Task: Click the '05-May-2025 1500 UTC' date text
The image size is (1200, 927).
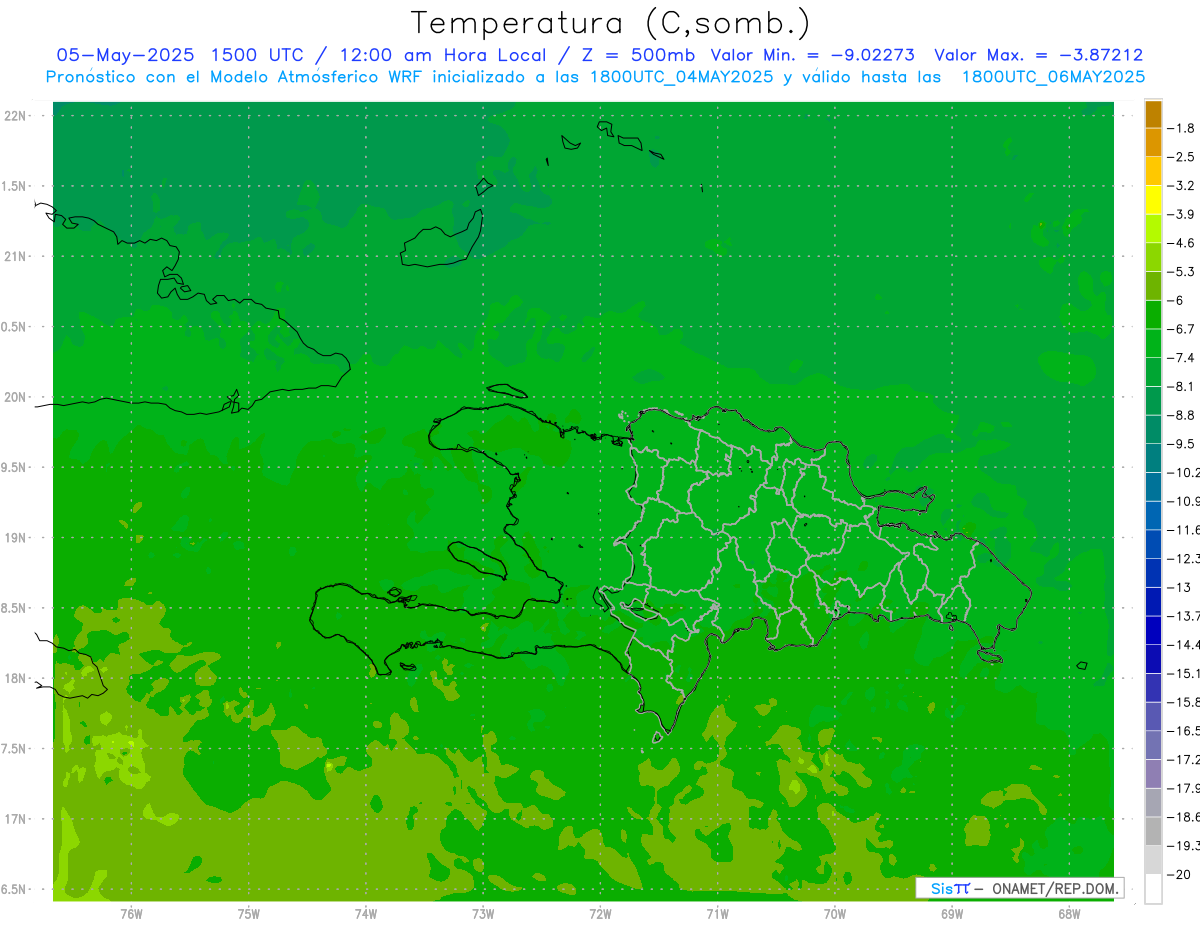Action: point(180,55)
